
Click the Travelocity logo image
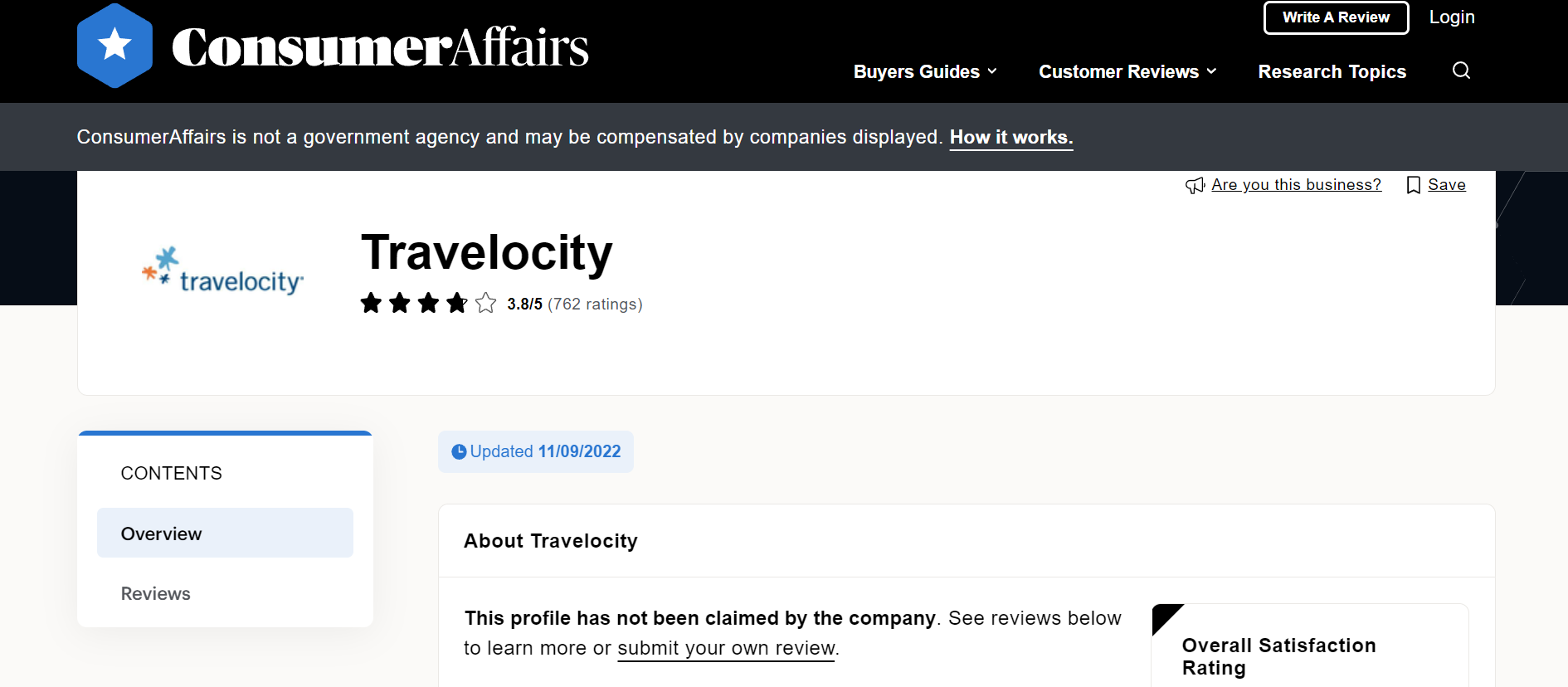pyautogui.click(x=222, y=271)
